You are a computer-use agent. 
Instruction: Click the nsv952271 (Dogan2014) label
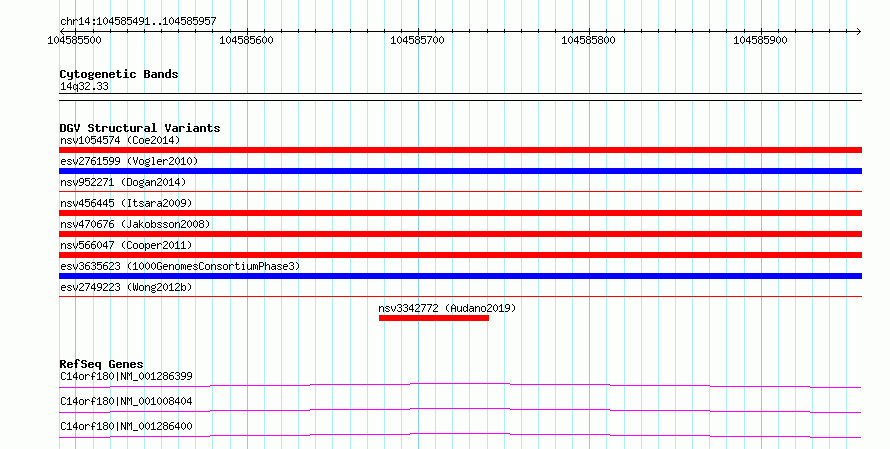(x=123, y=182)
